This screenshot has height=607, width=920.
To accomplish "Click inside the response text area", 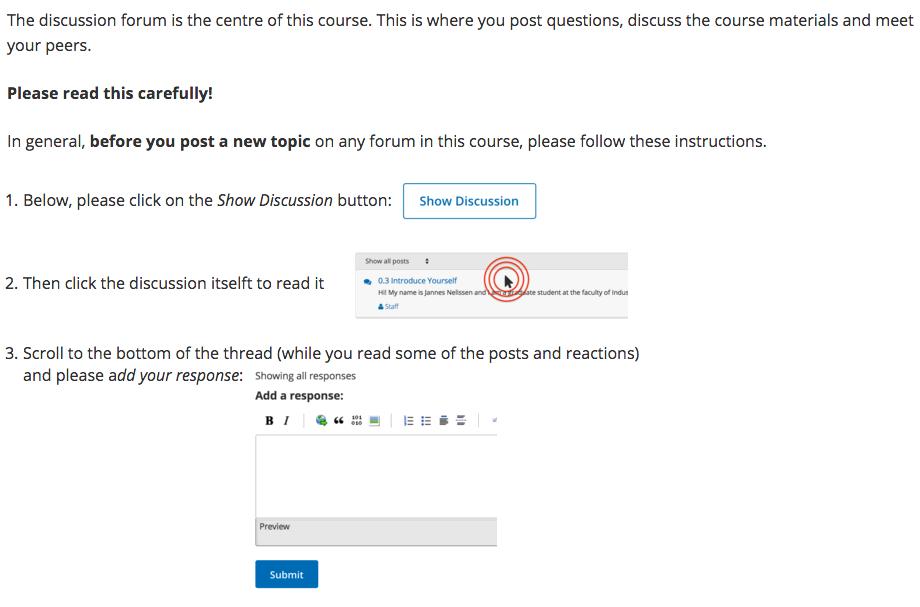I will 376,476.
